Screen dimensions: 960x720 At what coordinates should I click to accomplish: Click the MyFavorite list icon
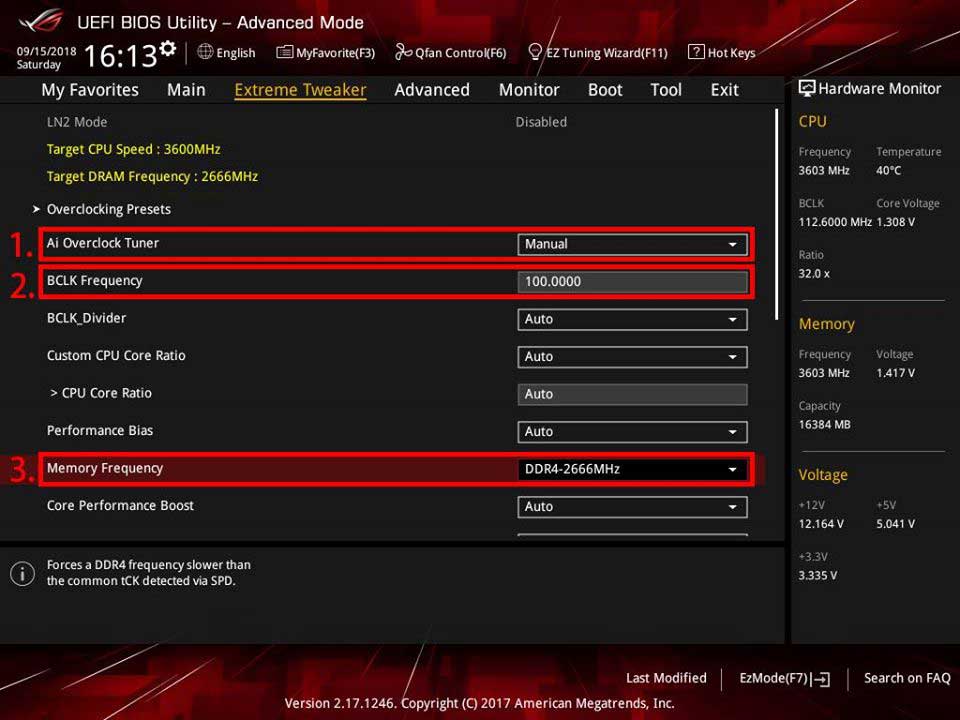pyautogui.click(x=284, y=52)
